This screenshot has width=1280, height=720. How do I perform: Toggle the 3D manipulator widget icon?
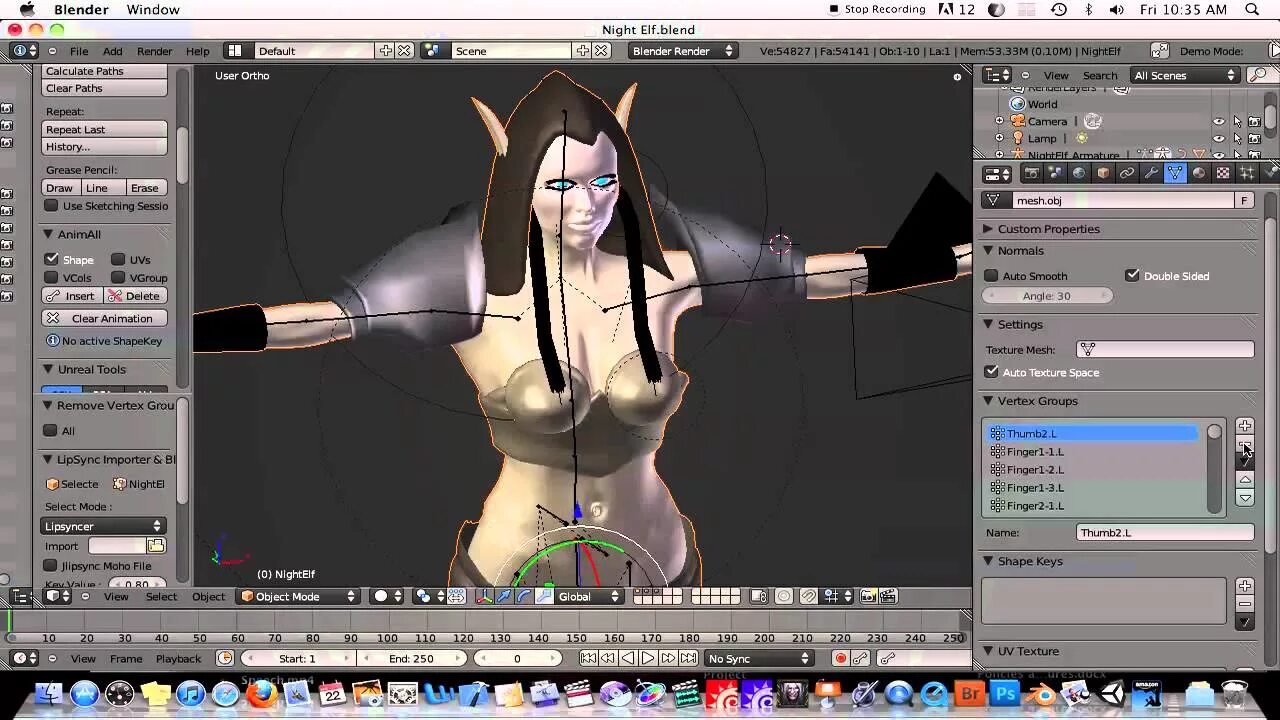pyautogui.click(x=486, y=596)
